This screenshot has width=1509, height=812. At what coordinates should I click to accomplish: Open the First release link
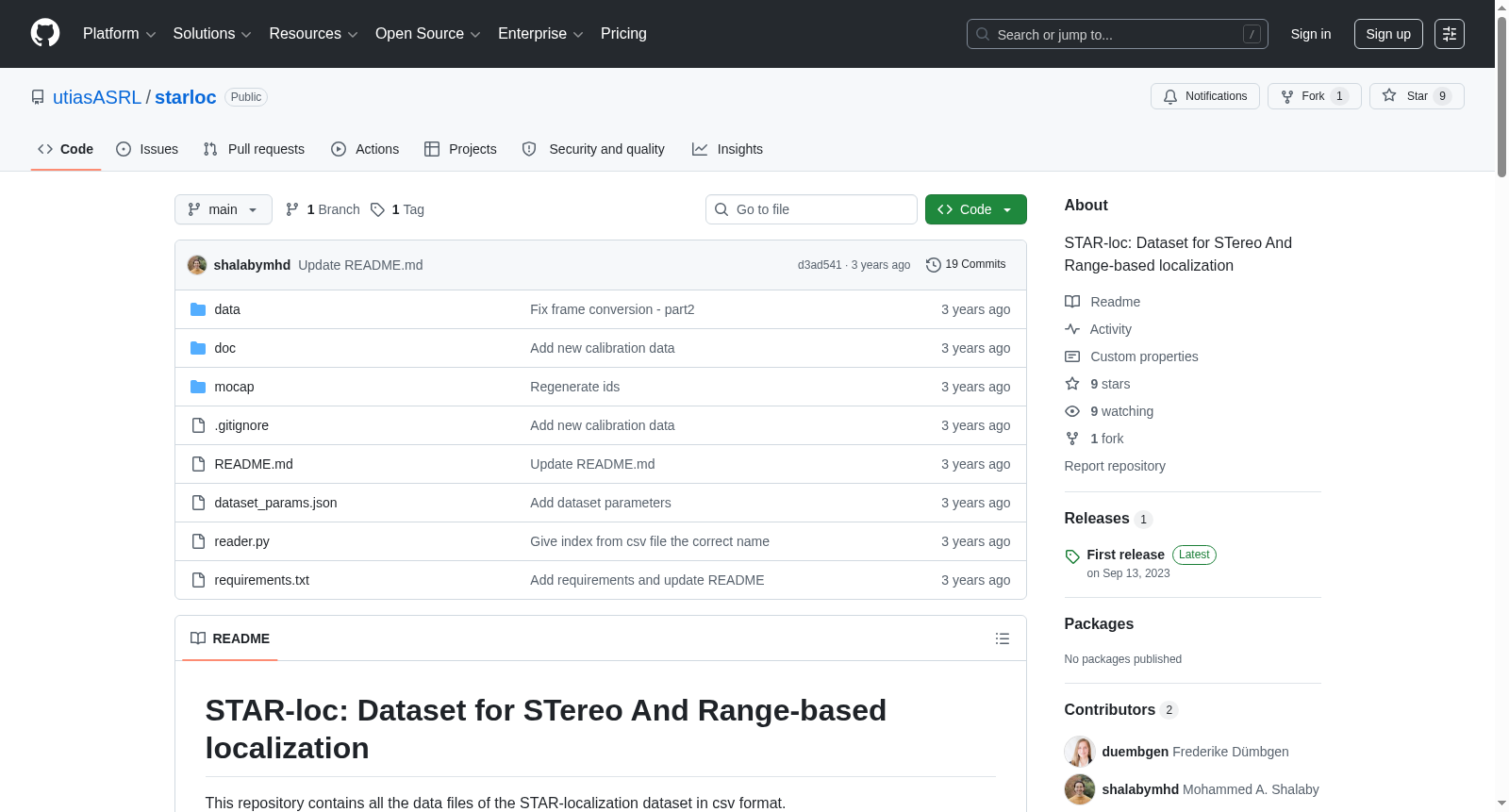(x=1125, y=555)
